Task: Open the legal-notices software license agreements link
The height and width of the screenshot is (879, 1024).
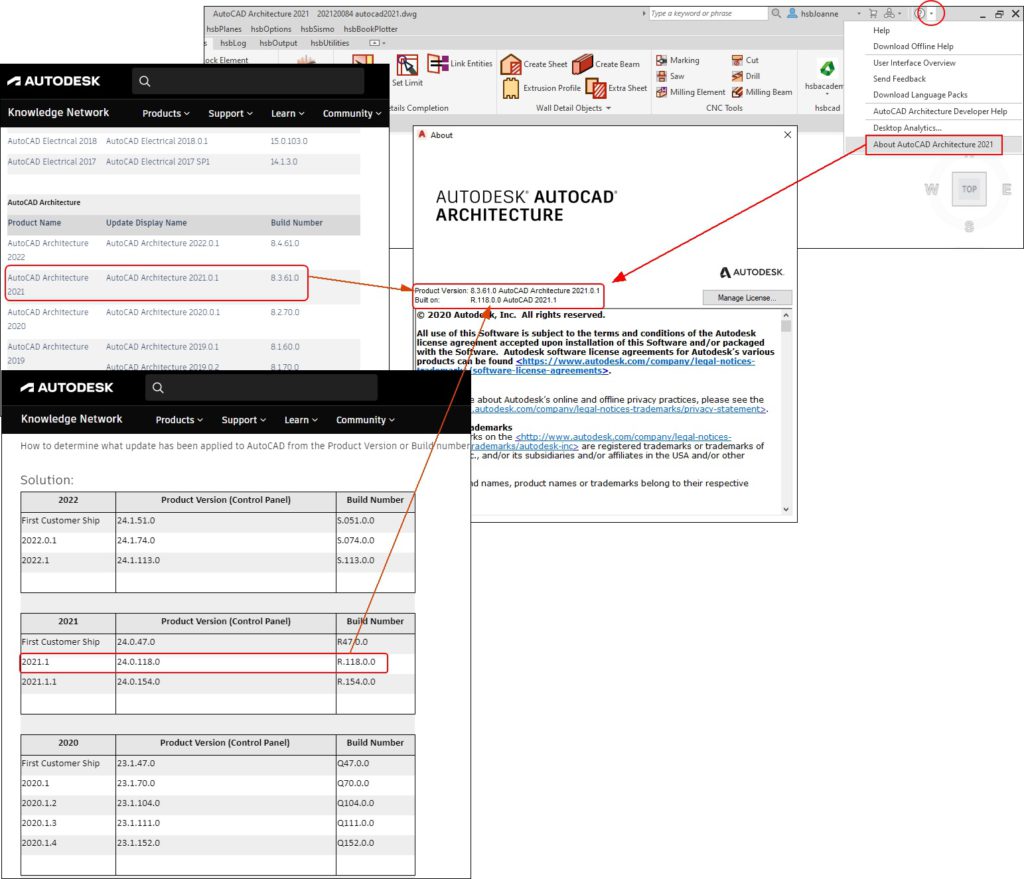Action: [x=635, y=361]
